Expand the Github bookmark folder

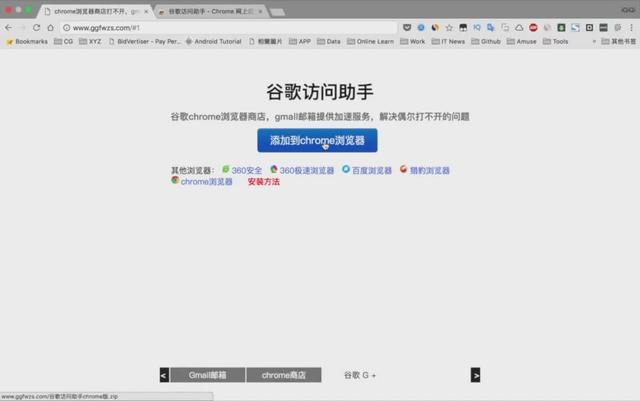486,42
